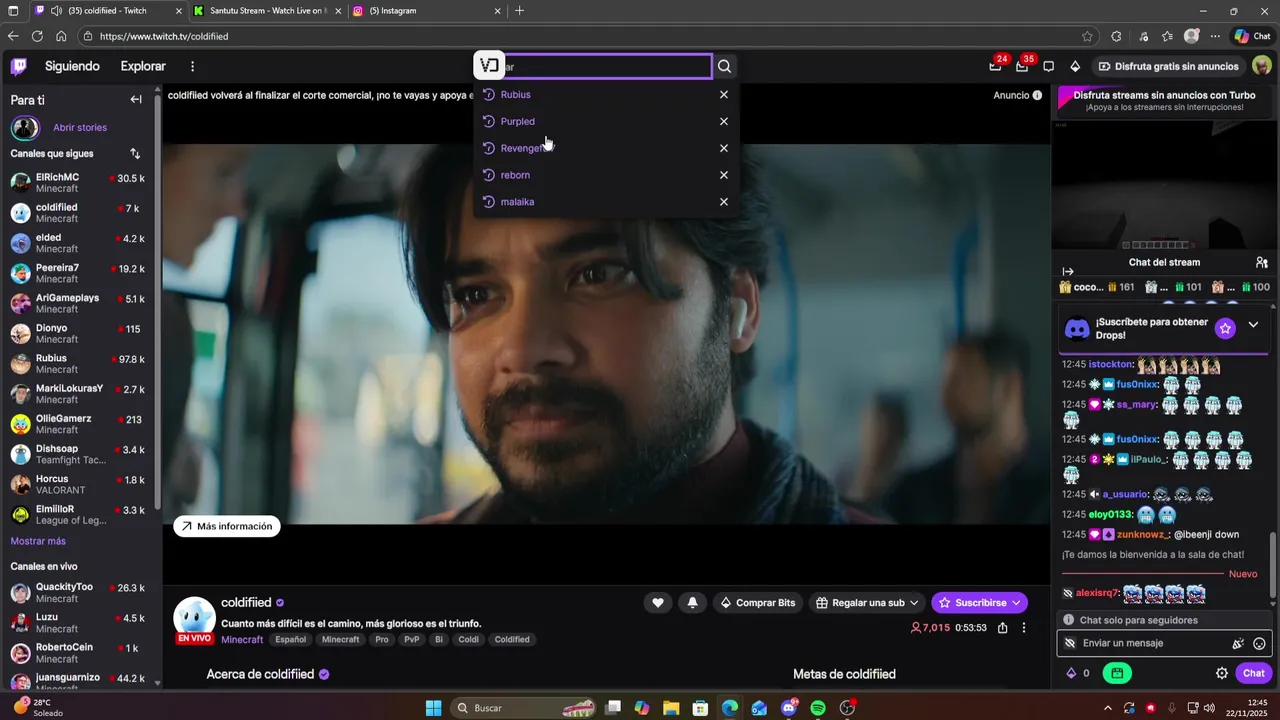Open notifications with 35 badge
Image resolution: width=1280 pixels, height=720 pixels.
click(x=1022, y=66)
